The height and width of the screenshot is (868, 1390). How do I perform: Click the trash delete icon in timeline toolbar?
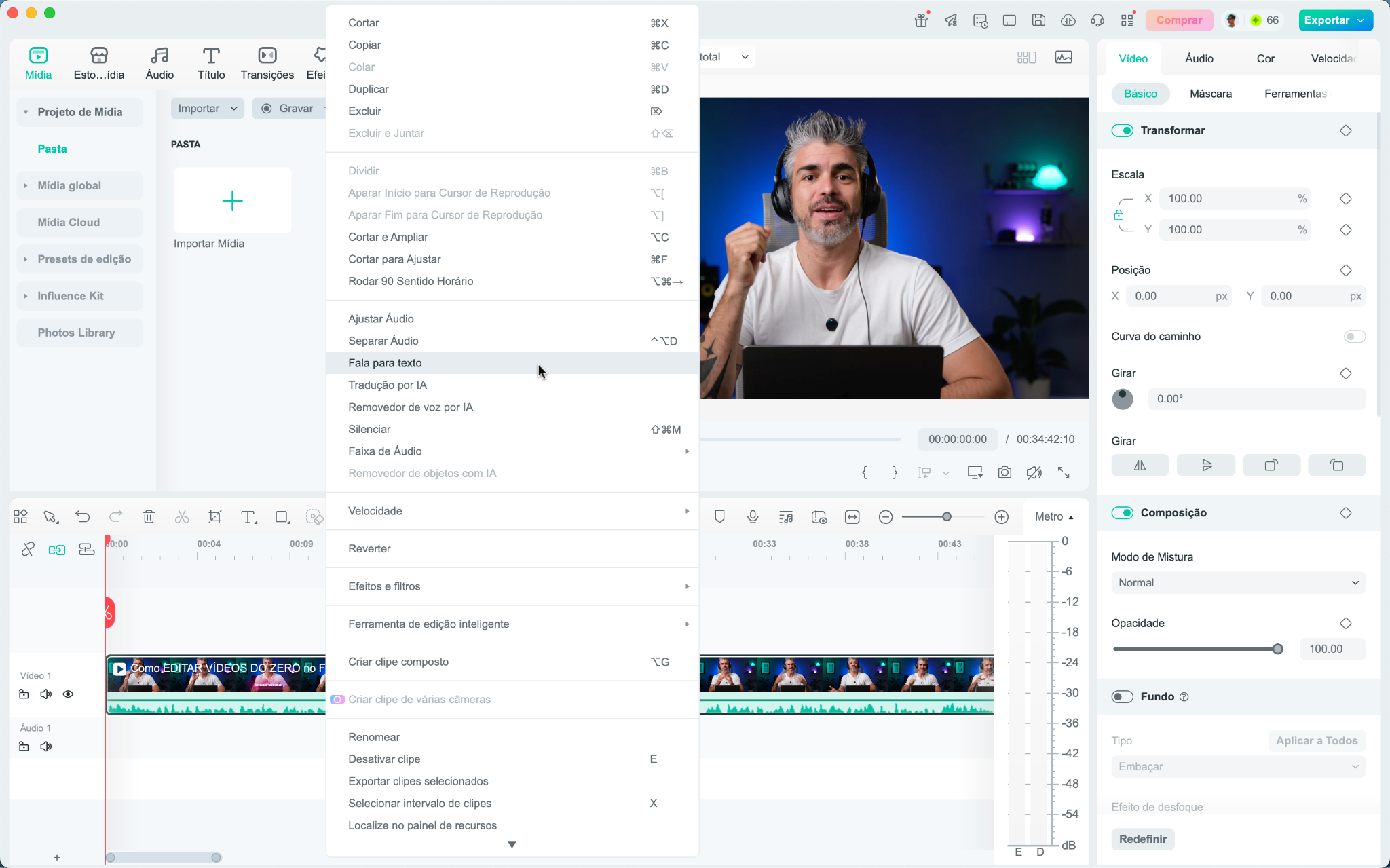pyautogui.click(x=149, y=517)
